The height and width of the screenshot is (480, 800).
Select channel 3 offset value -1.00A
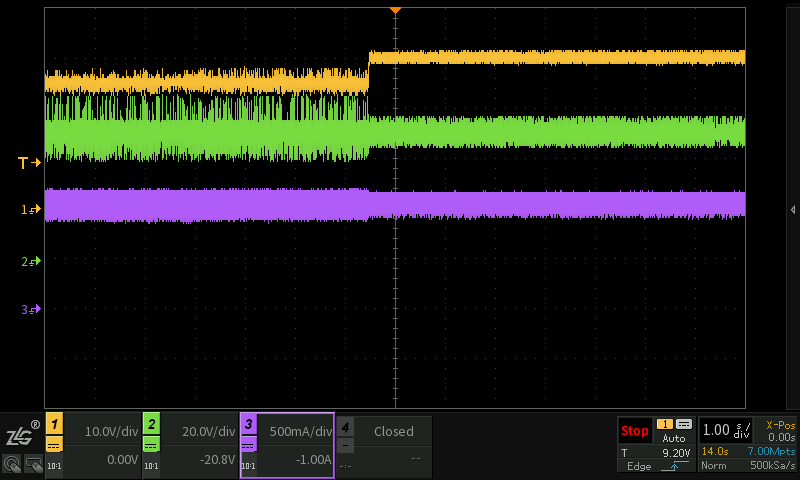point(313,460)
